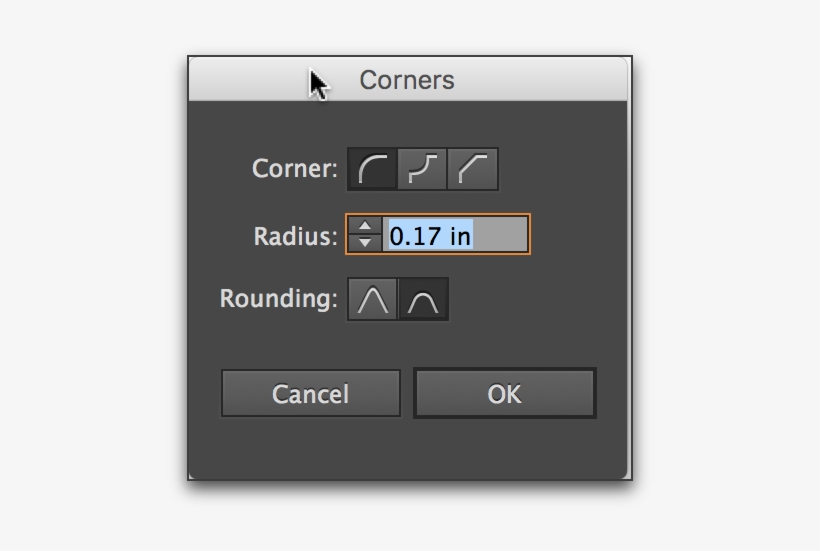Select the Round corner style

[x=373, y=169]
